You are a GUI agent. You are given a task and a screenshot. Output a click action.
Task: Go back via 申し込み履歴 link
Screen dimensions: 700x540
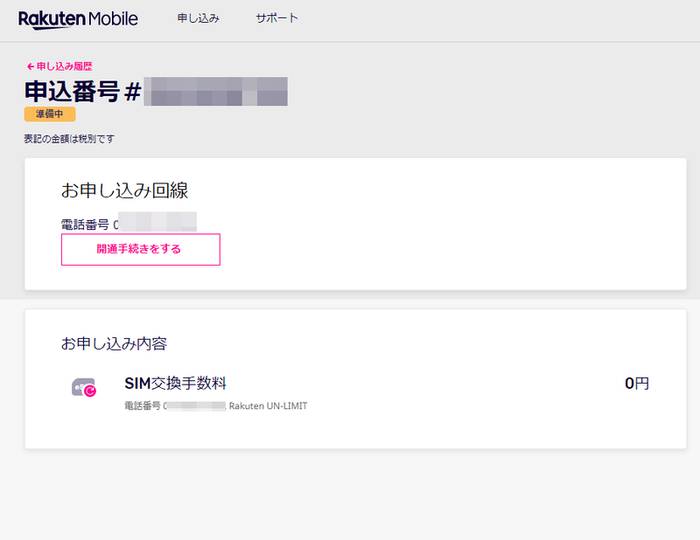tap(59, 66)
